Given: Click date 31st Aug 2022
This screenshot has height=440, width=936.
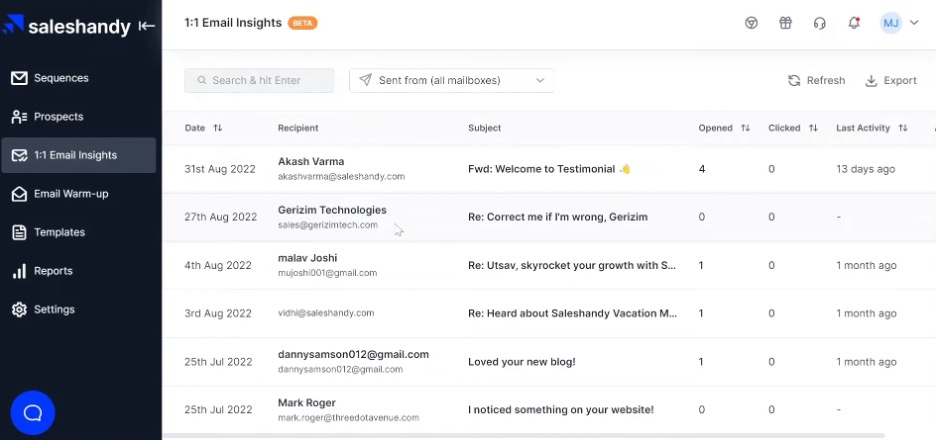Looking at the screenshot, I should [x=220, y=169].
